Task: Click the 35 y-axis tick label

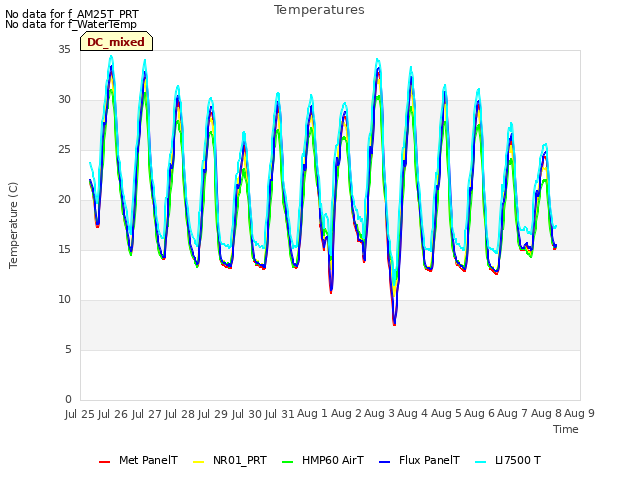Action: point(64,49)
